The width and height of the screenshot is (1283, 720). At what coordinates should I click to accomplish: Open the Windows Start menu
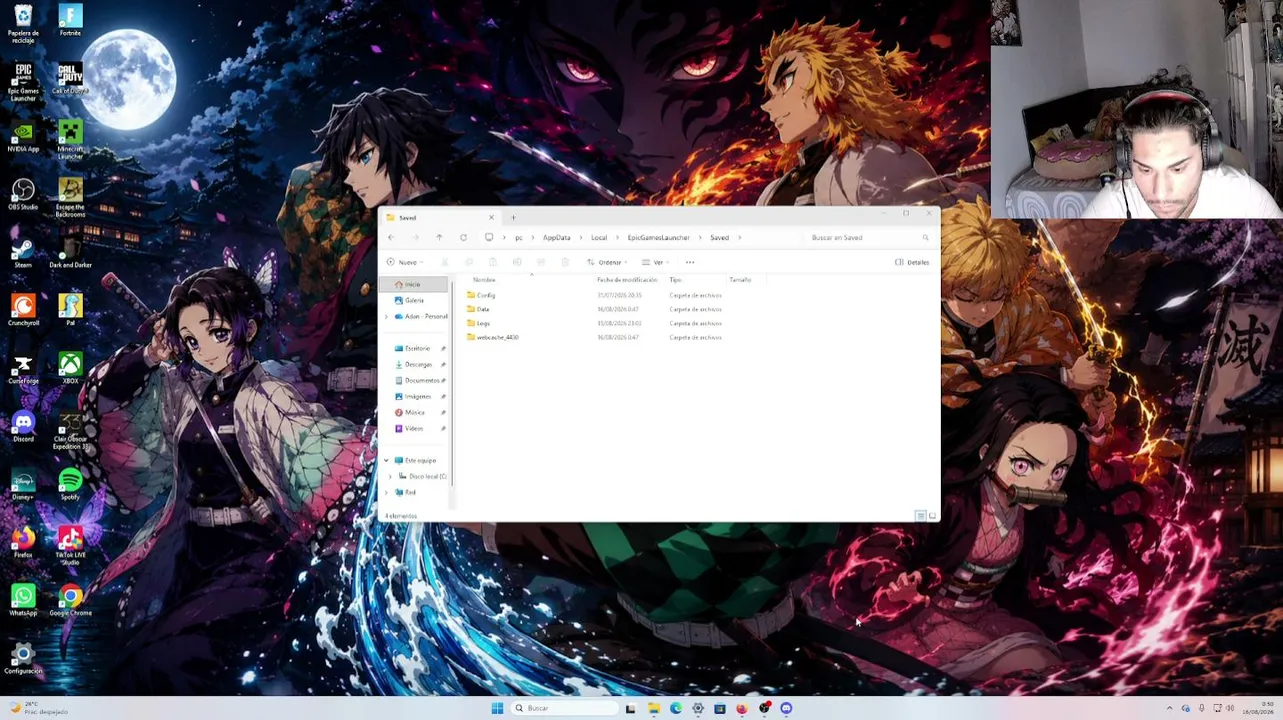tap(497, 708)
